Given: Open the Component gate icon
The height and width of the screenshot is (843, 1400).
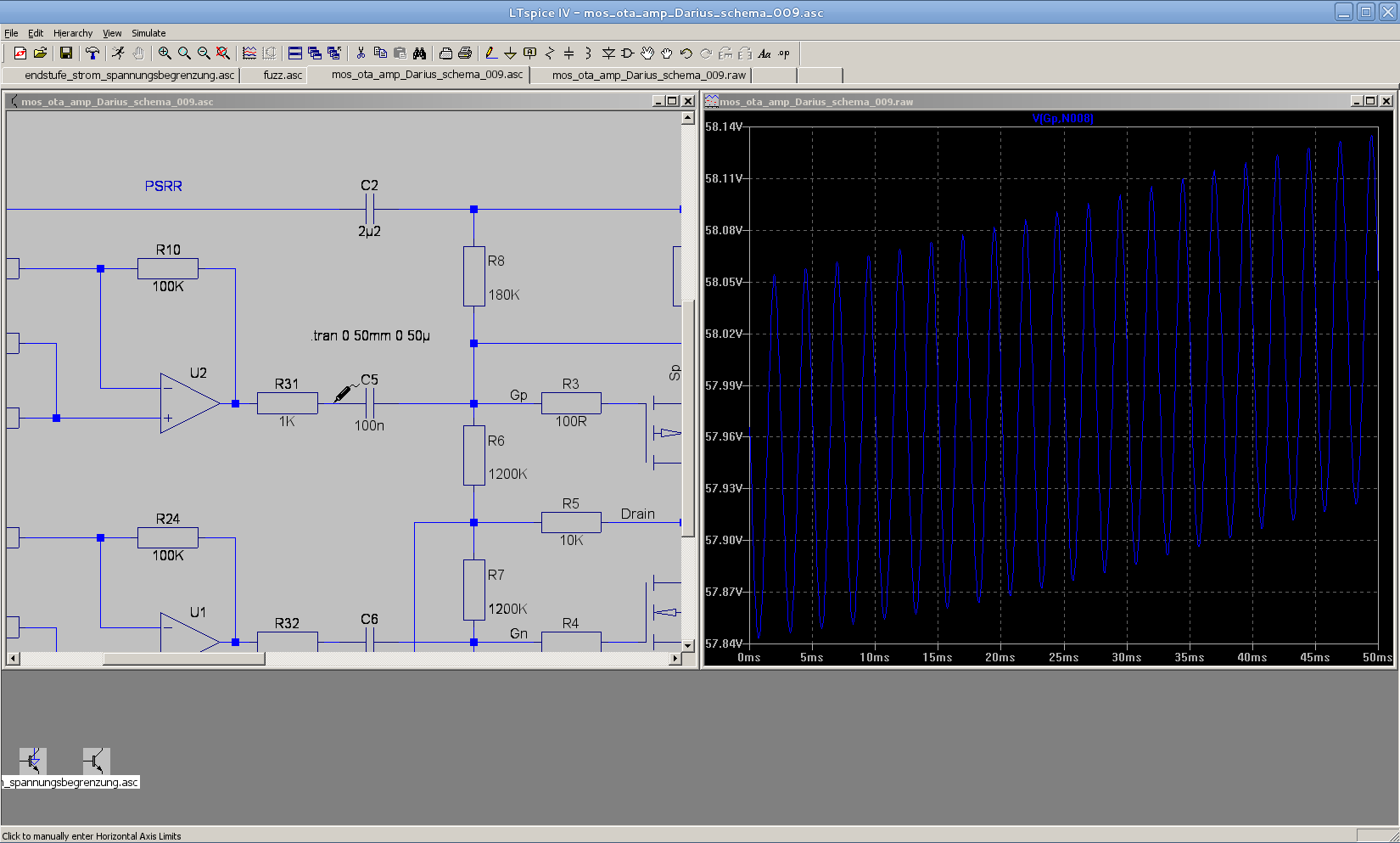Looking at the screenshot, I should point(628,53).
